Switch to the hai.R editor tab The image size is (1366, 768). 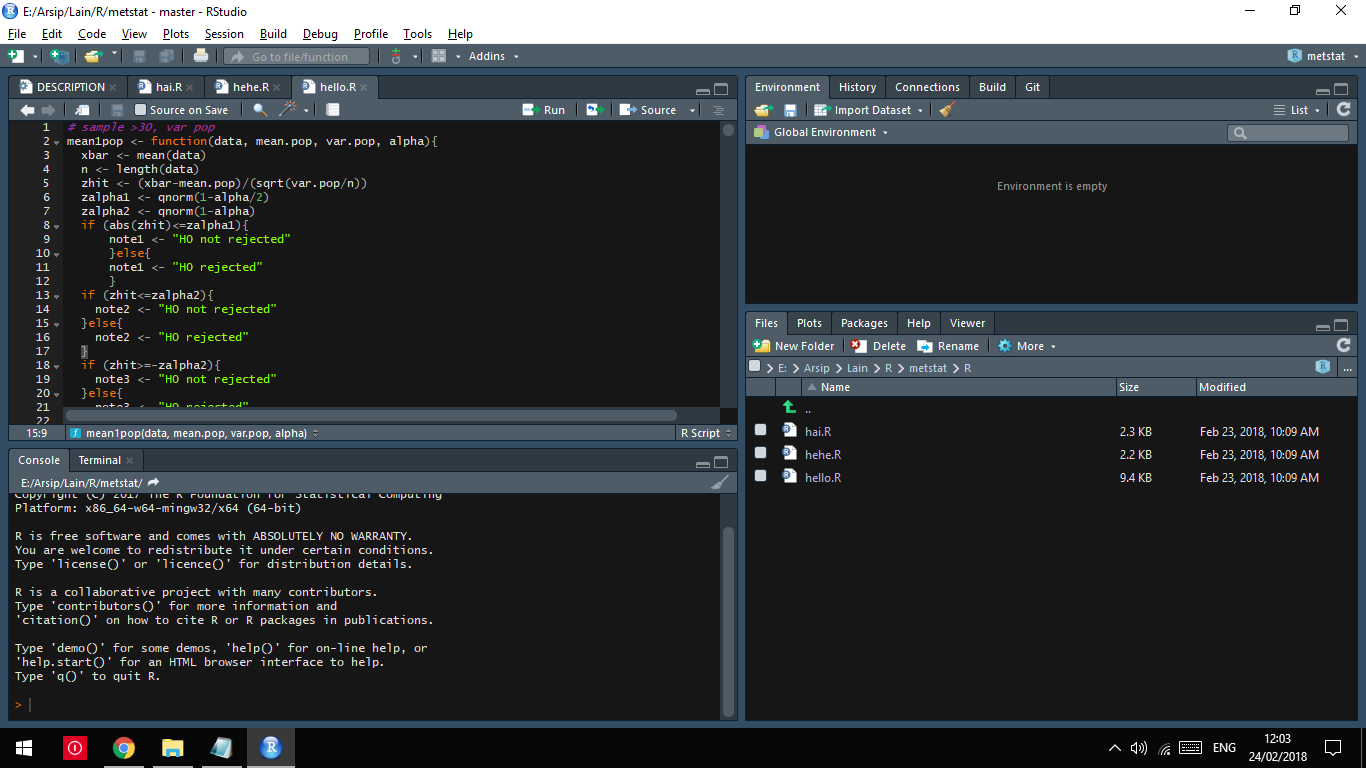[x=167, y=87]
